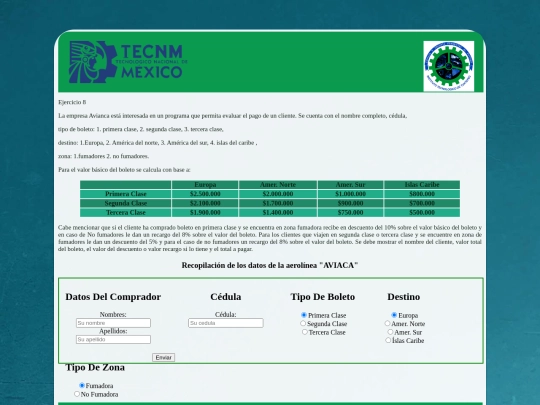
Task: Click the Recopilación de los datos title
Action: (x=270, y=266)
